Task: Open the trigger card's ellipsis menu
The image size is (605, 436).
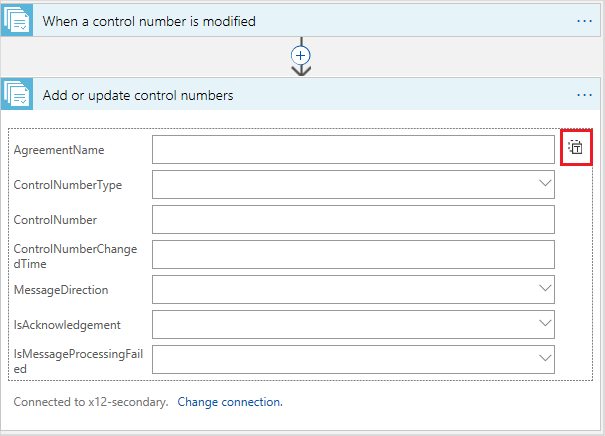Action: (585, 20)
